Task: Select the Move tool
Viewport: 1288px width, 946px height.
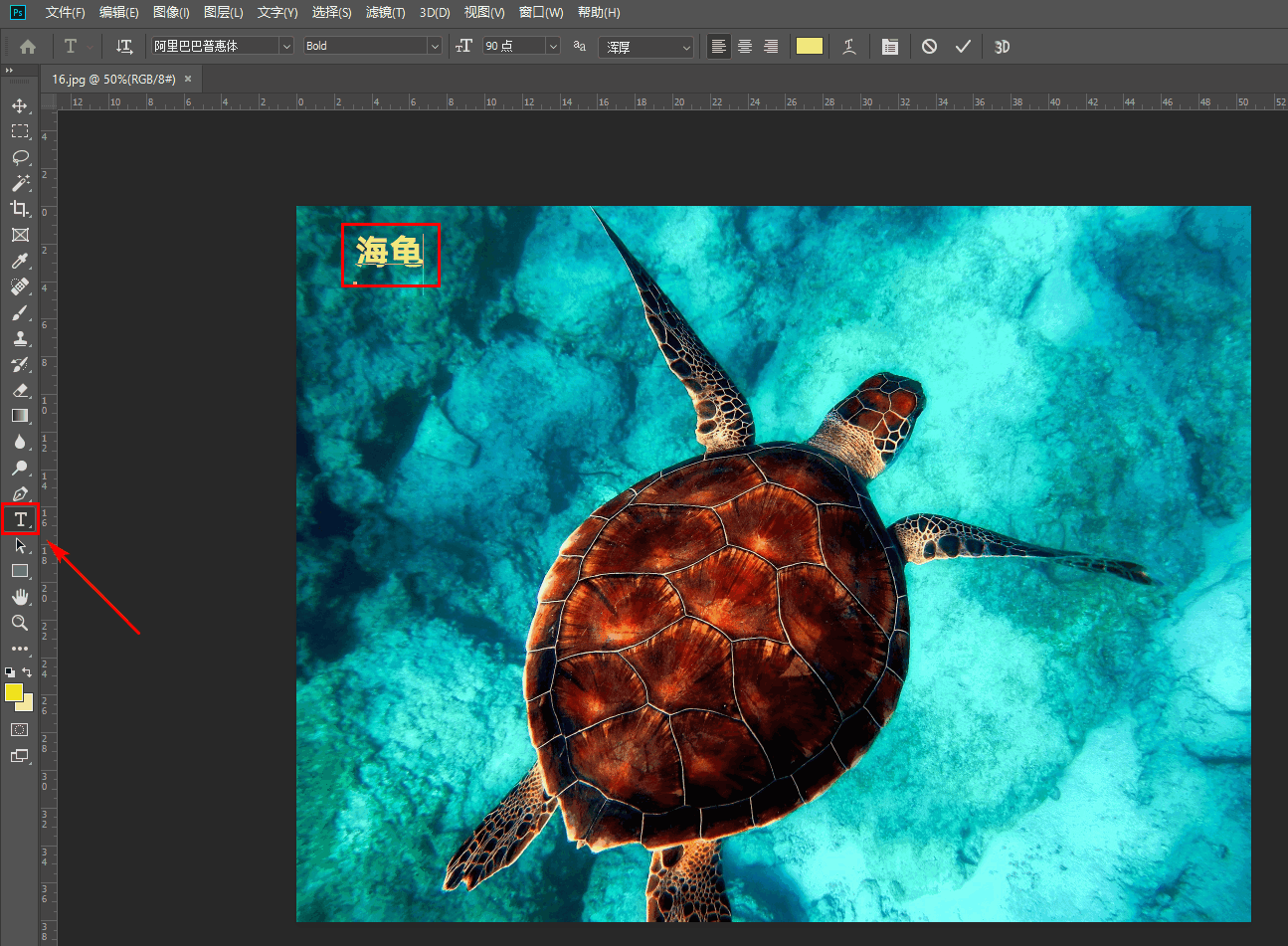Action: (20, 105)
